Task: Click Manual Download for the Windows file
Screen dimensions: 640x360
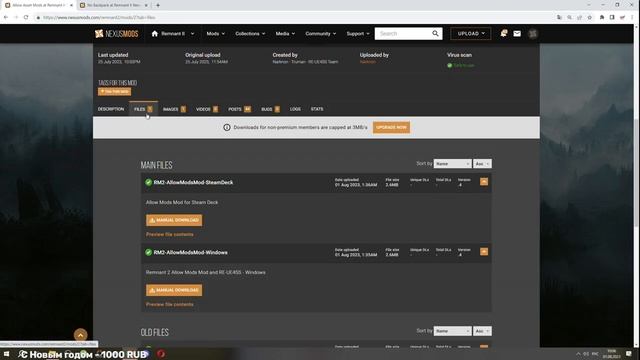Action: point(174,290)
